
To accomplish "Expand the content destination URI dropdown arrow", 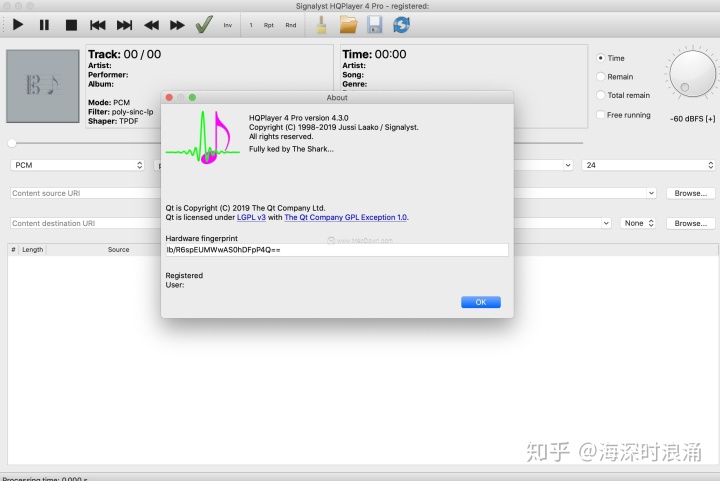I will (x=606, y=223).
